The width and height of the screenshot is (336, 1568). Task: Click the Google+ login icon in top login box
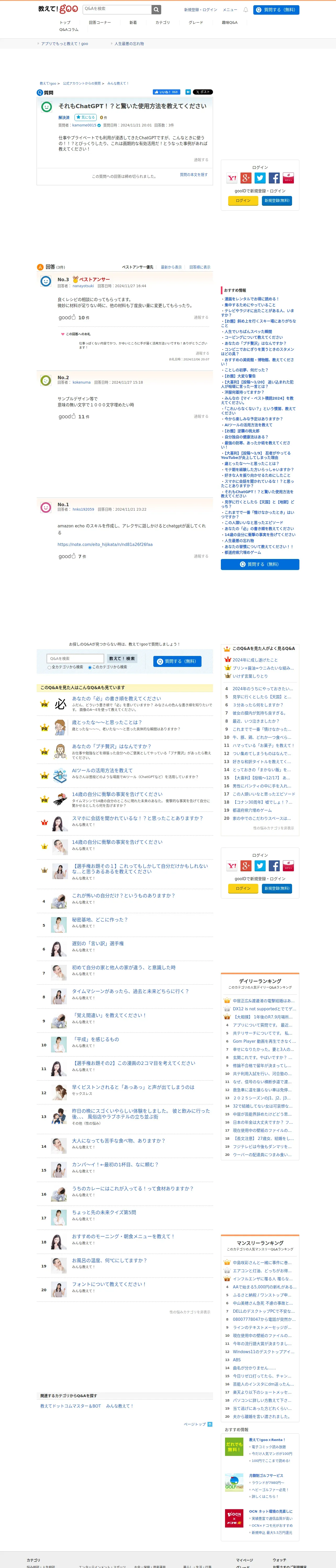click(x=246, y=178)
